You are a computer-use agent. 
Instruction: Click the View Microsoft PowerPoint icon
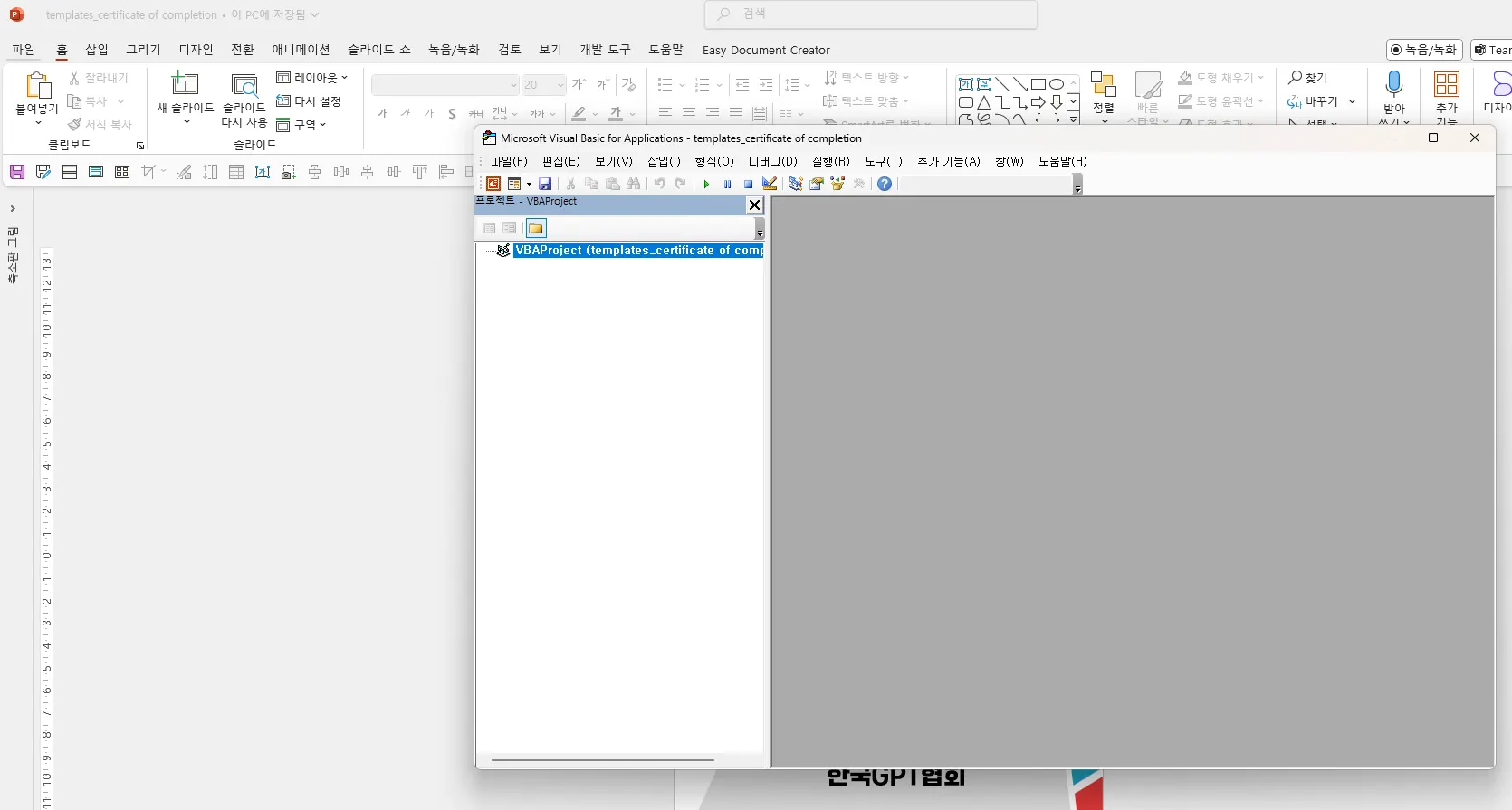coord(493,184)
